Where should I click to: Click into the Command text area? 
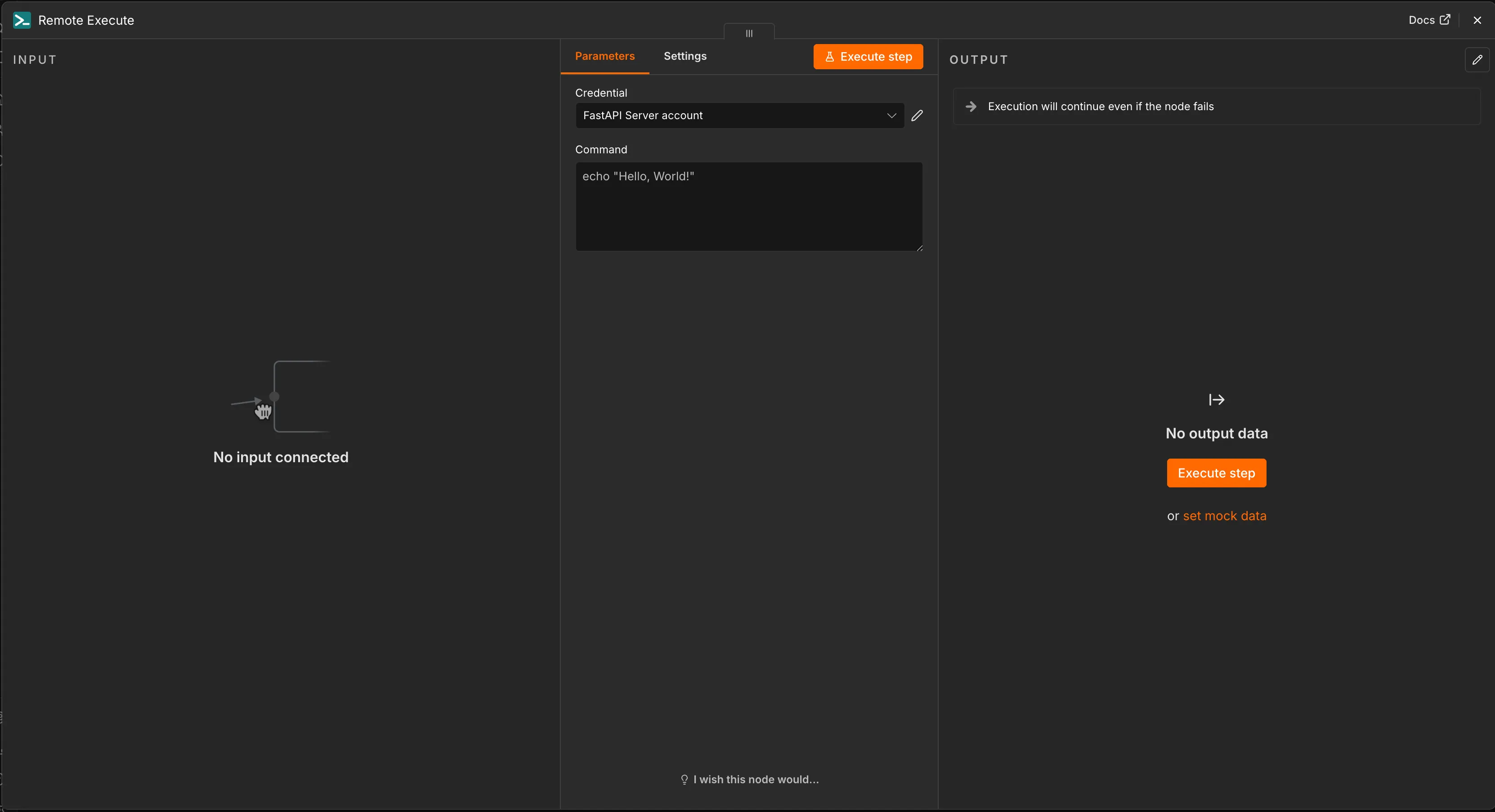[749, 206]
